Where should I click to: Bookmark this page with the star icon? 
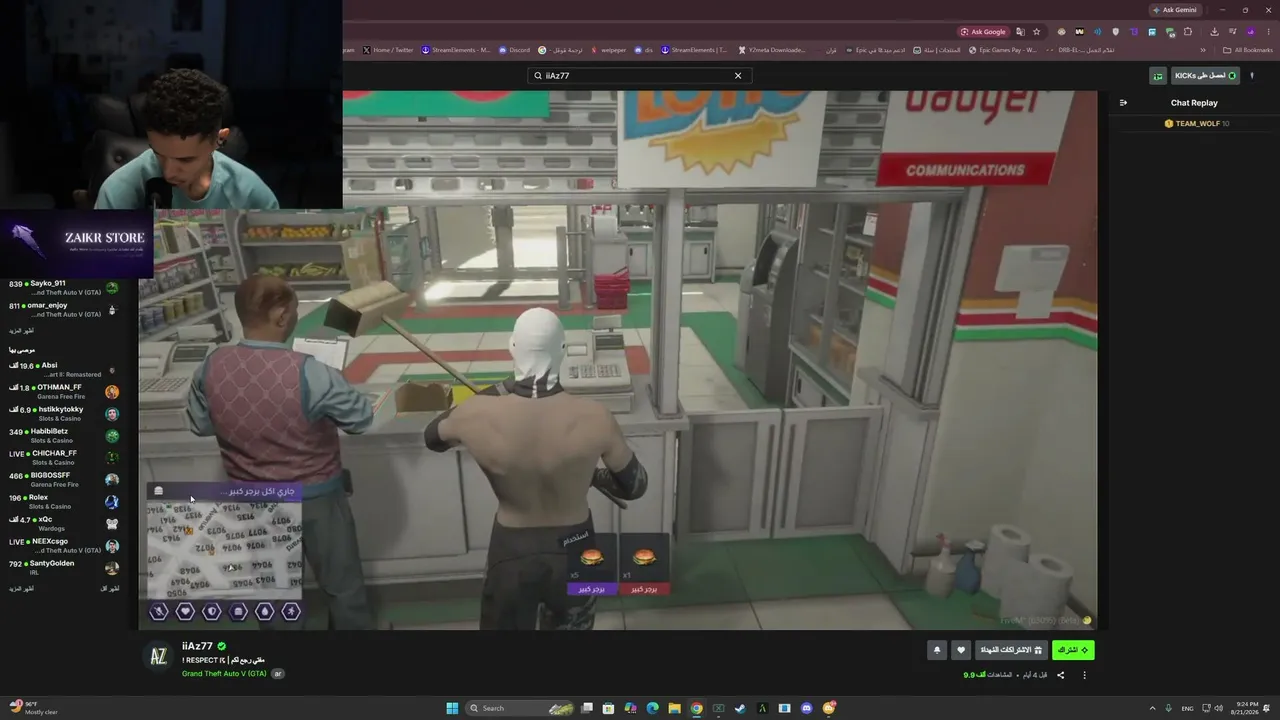coord(1037,32)
